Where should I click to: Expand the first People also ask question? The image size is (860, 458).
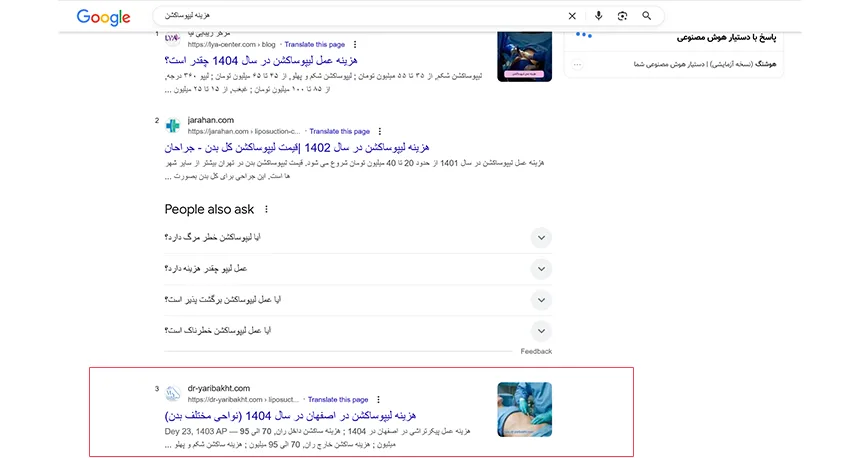tap(541, 238)
